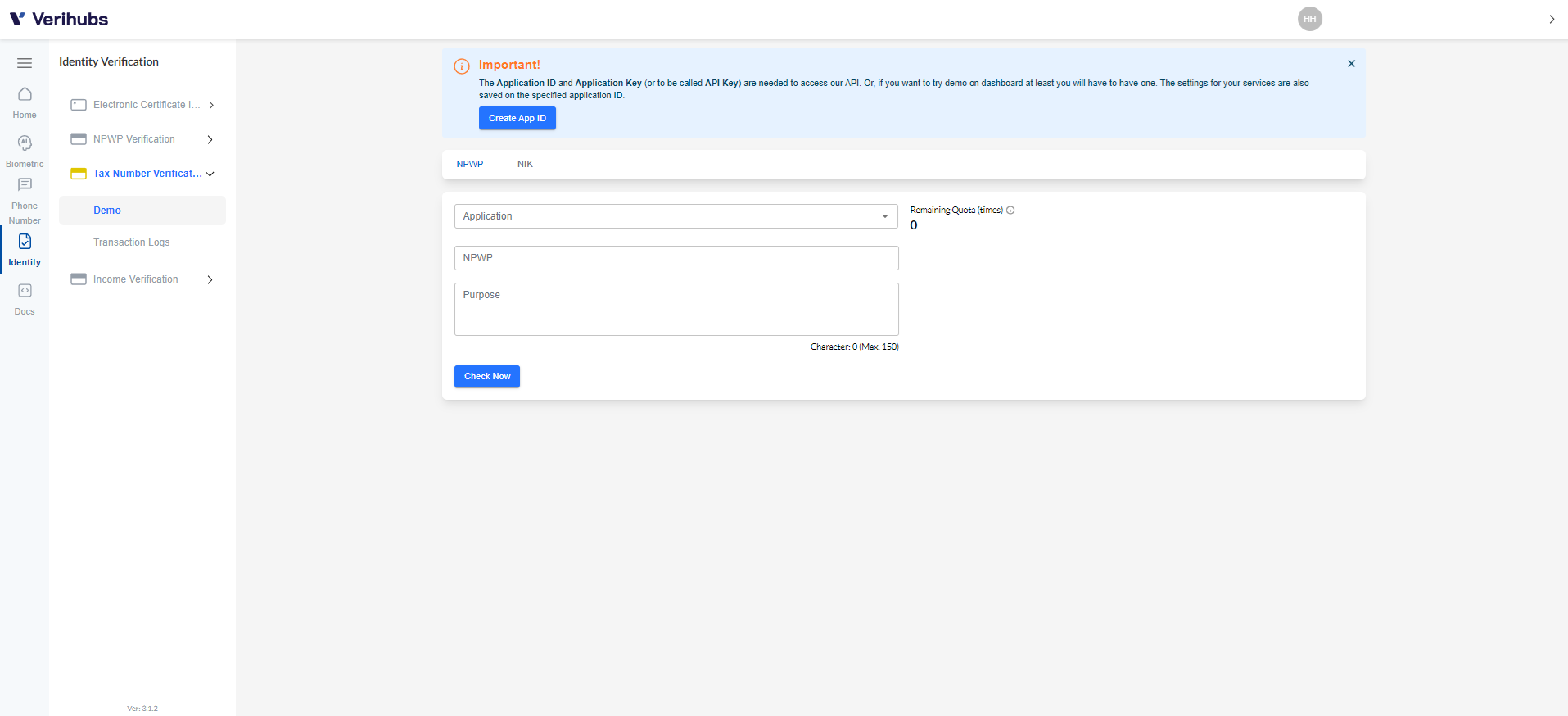The width and height of the screenshot is (1568, 716).
Task: Click the Ver: 3.1.2 version text
Action: 142,709
